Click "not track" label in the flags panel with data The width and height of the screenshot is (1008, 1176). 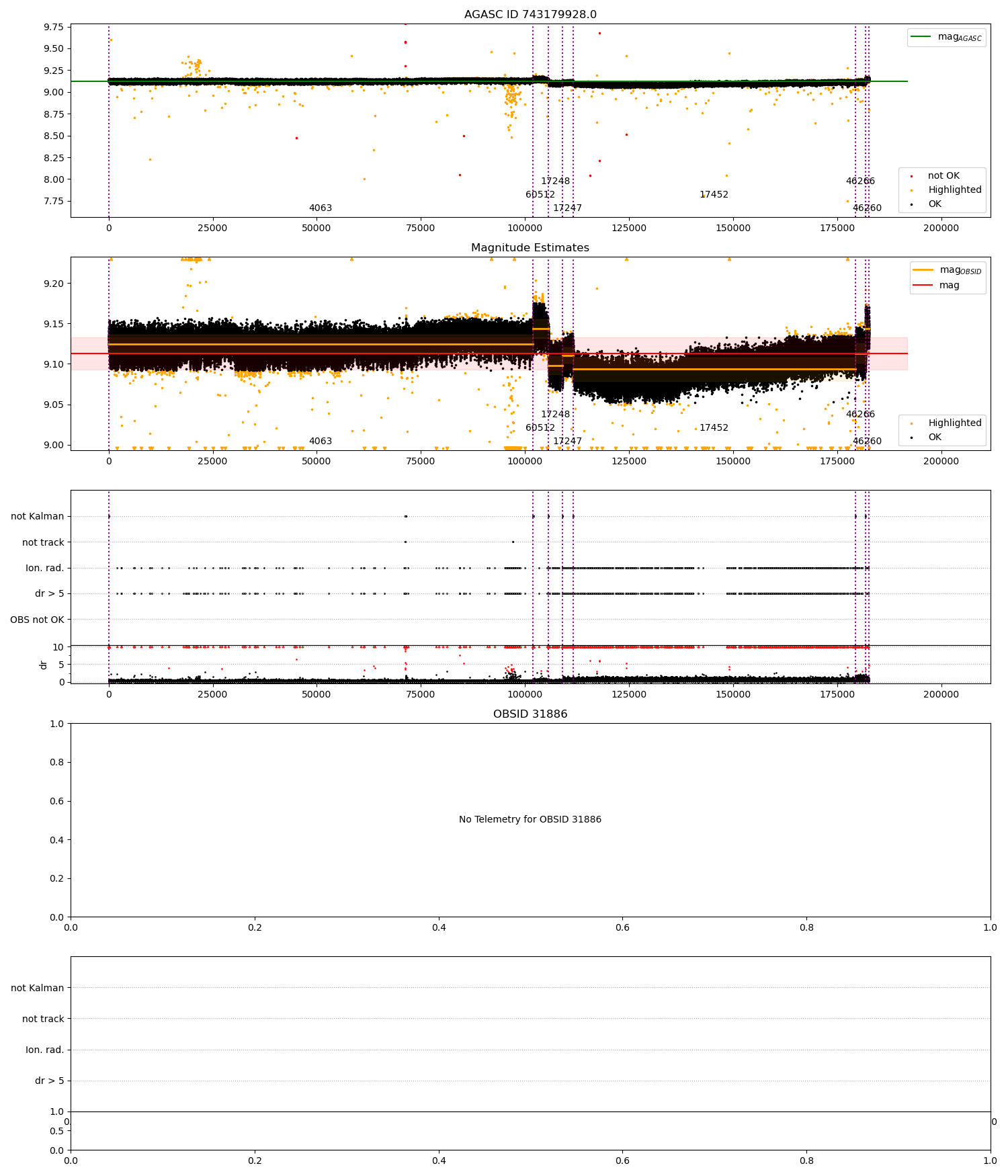43,542
